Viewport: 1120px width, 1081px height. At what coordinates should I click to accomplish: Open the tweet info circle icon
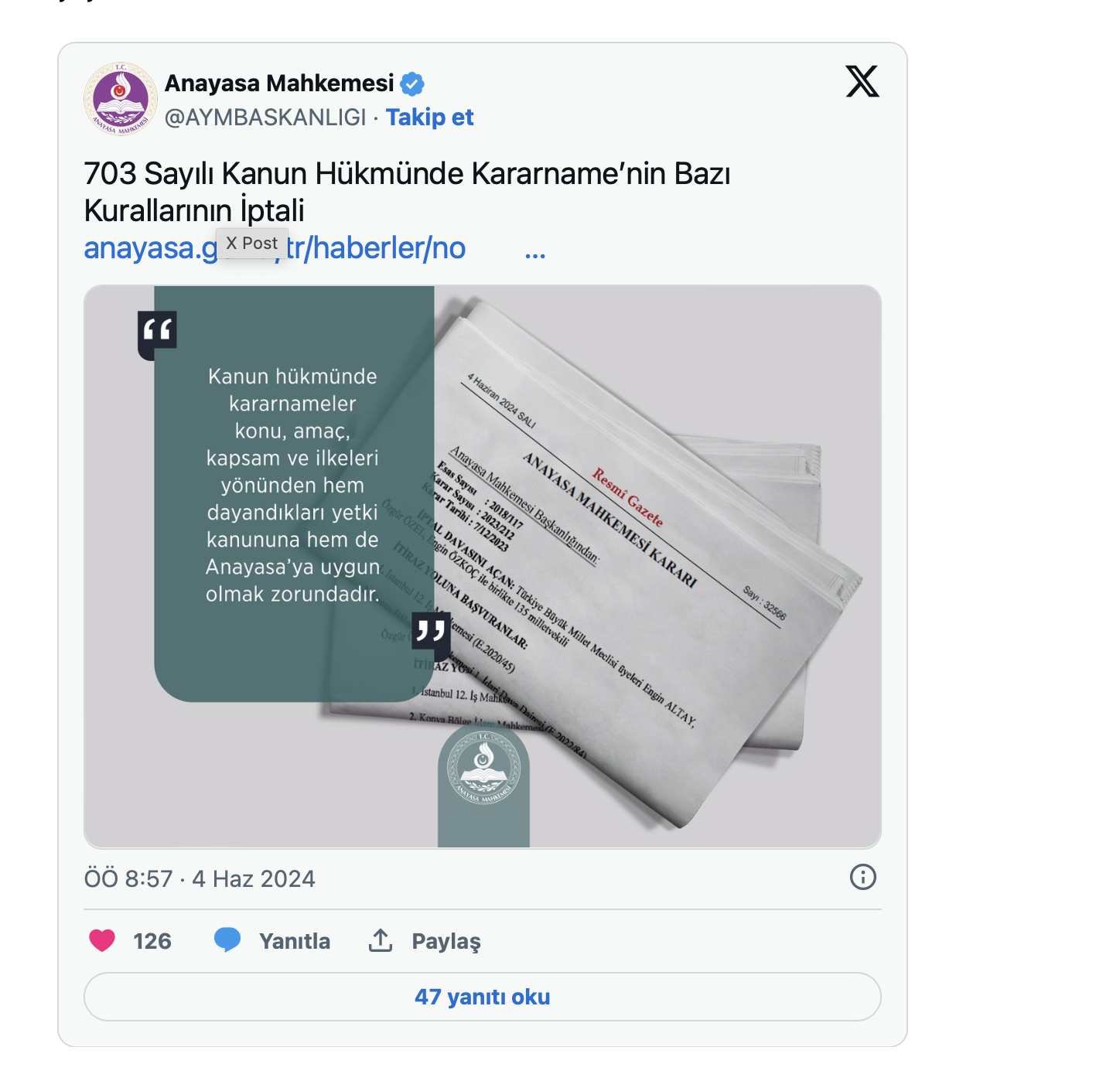pyautogui.click(x=863, y=877)
